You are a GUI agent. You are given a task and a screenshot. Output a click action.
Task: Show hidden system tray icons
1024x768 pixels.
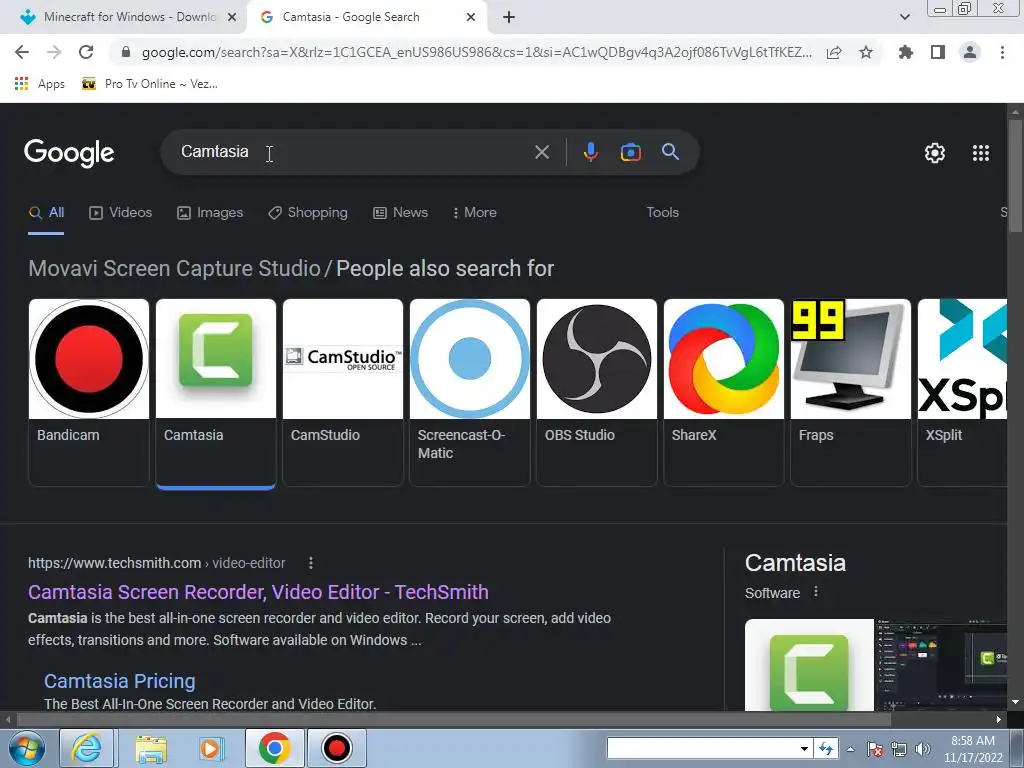tap(850, 750)
